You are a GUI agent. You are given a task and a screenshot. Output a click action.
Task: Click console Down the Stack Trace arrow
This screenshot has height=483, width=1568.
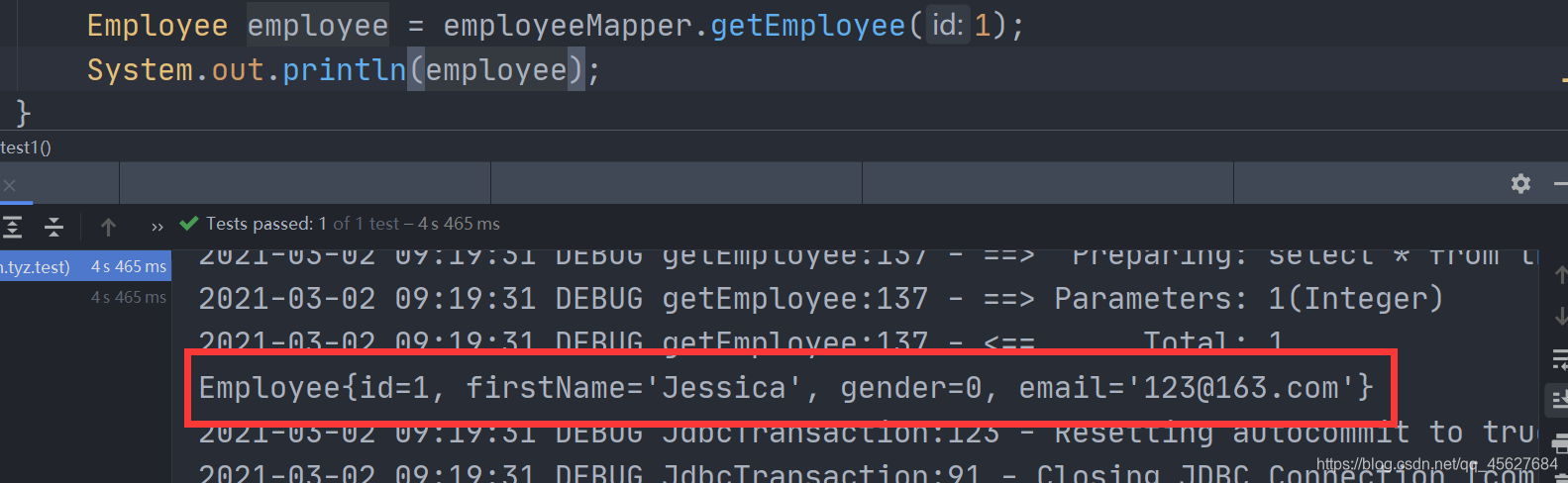click(x=1560, y=317)
